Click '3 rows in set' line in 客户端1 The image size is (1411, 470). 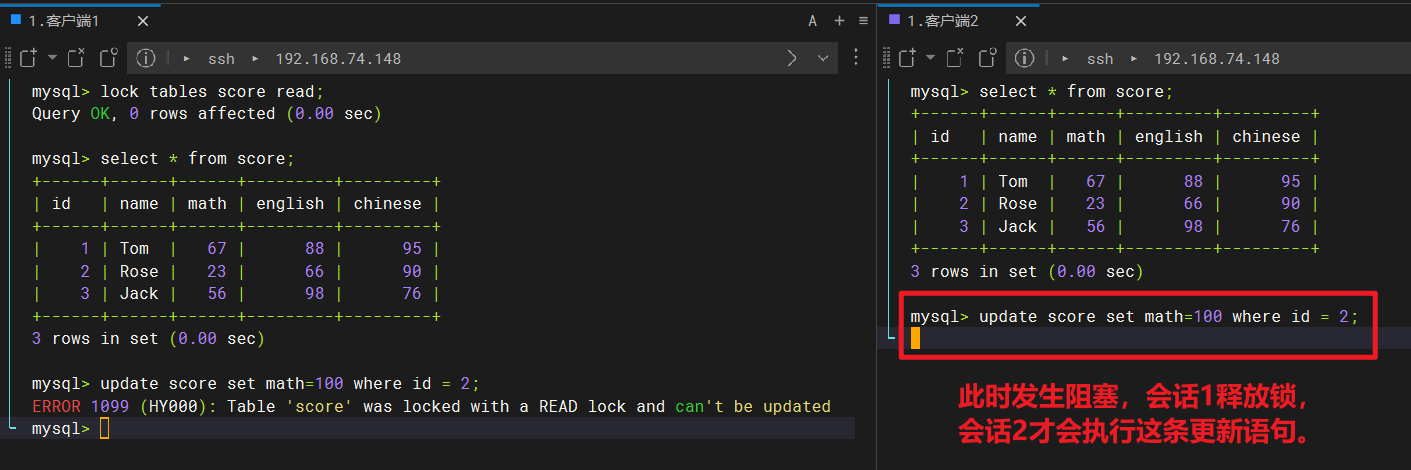coord(148,339)
